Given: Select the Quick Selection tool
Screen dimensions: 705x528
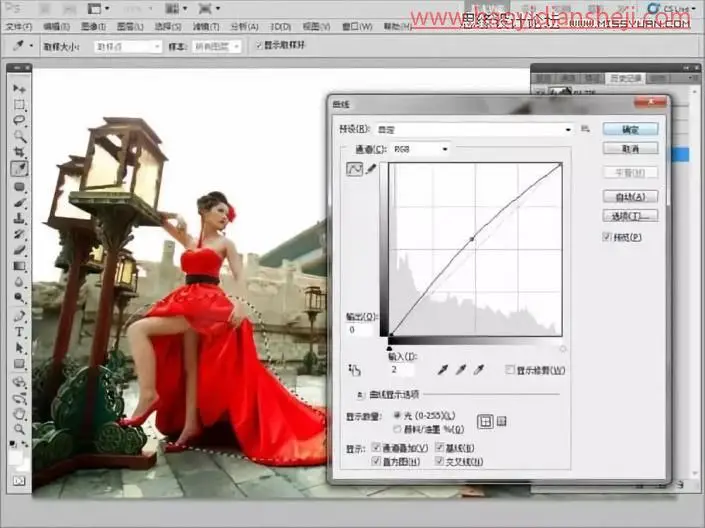Looking at the screenshot, I should click(x=19, y=136).
